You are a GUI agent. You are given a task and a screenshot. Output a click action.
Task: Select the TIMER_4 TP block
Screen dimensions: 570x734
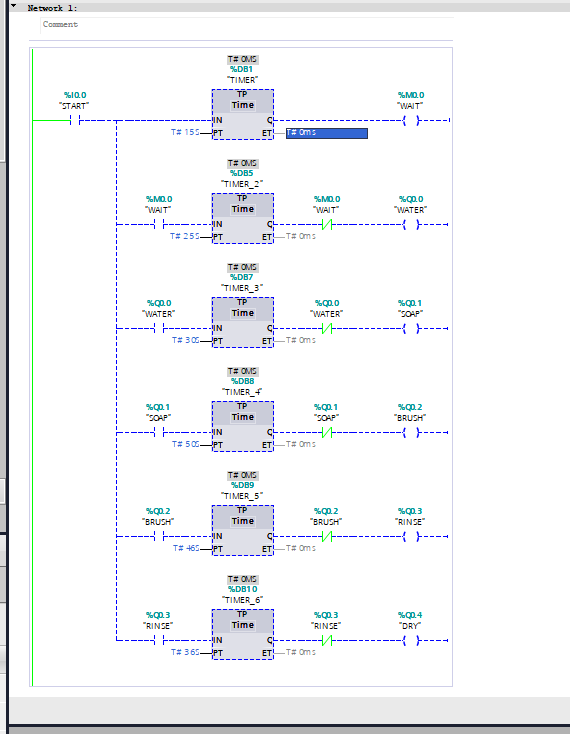242,426
